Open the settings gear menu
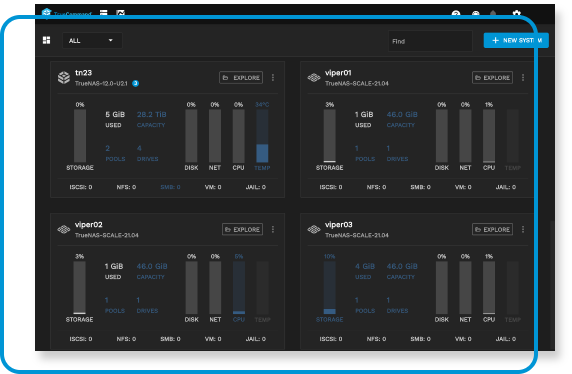This screenshot has height=374, width=572. [x=516, y=14]
